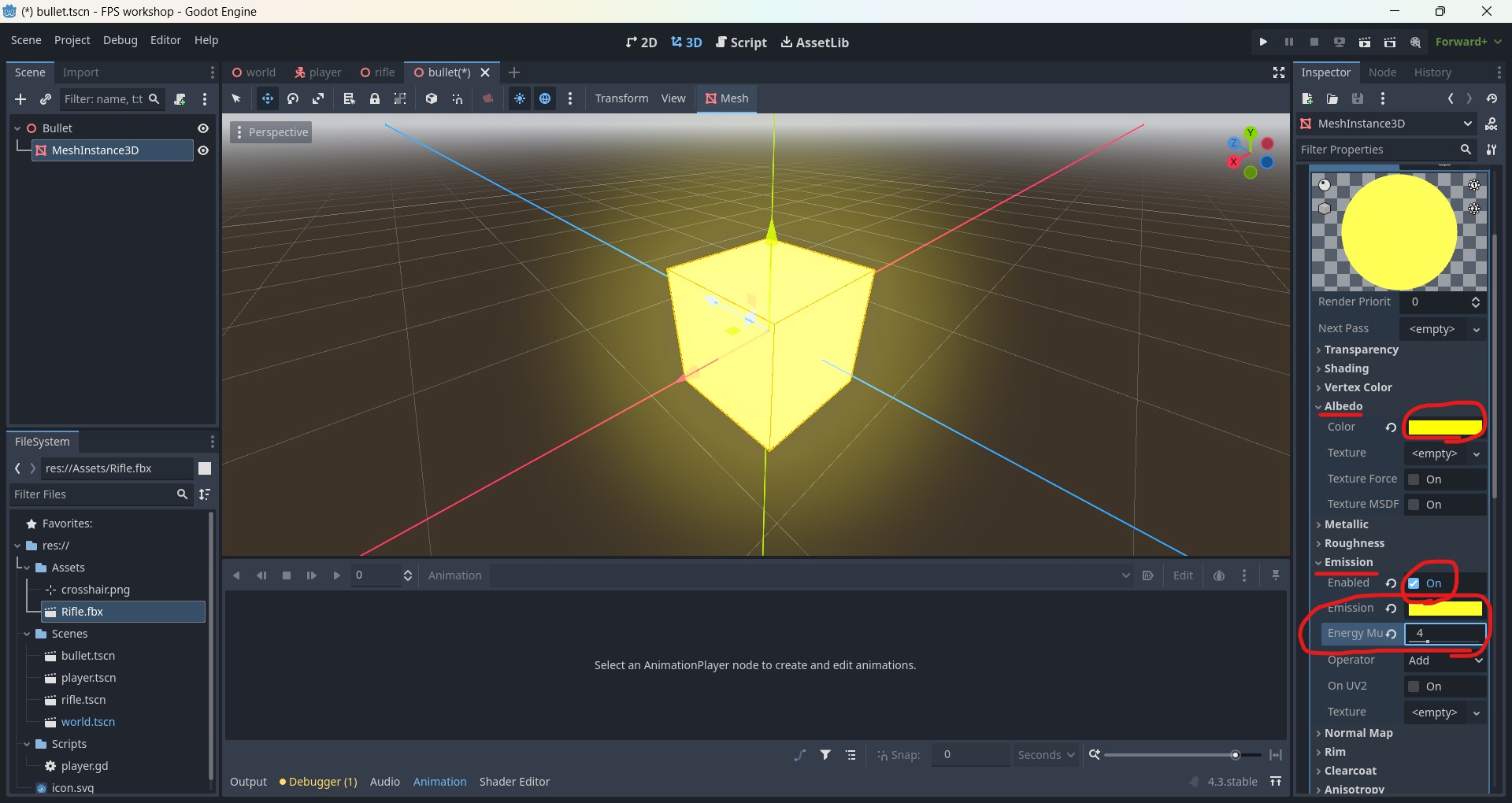Viewport: 1512px width, 803px height.
Task: Open the Emission Operator dropdown
Action: click(1445, 661)
